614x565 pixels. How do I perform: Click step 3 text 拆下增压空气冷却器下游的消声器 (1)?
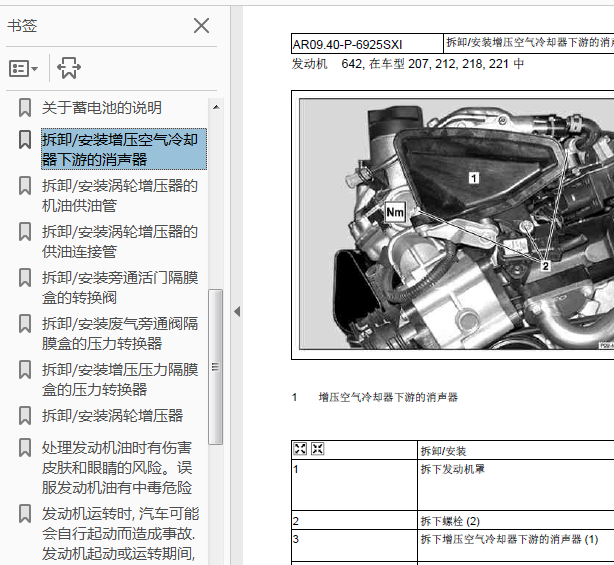[x=509, y=540]
